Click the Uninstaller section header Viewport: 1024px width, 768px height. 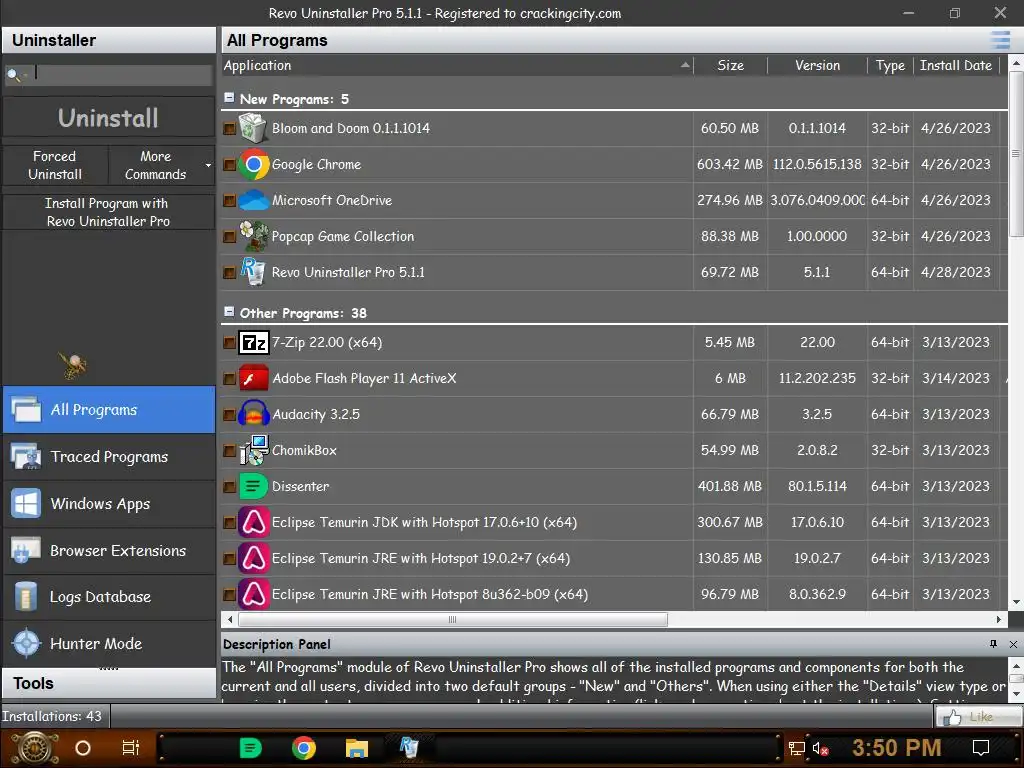[109, 40]
